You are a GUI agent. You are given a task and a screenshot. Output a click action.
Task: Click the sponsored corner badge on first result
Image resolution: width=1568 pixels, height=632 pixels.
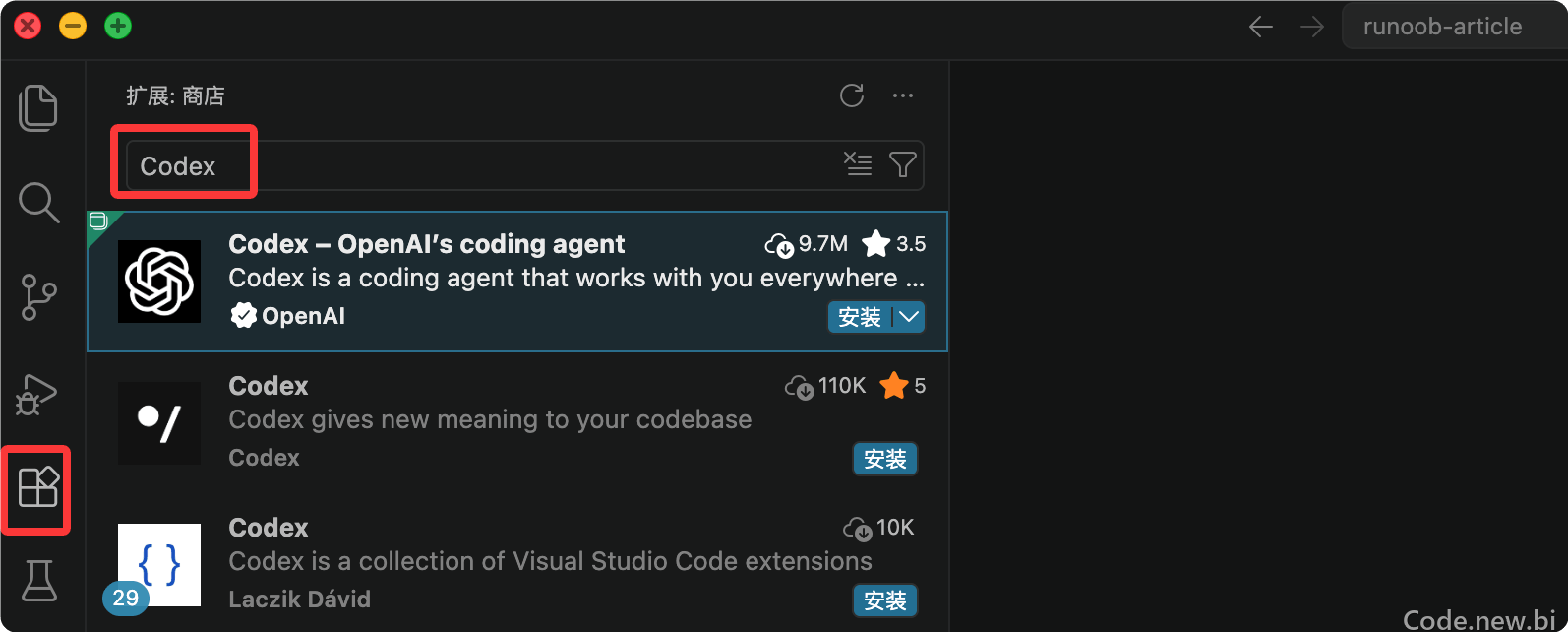coord(99,222)
